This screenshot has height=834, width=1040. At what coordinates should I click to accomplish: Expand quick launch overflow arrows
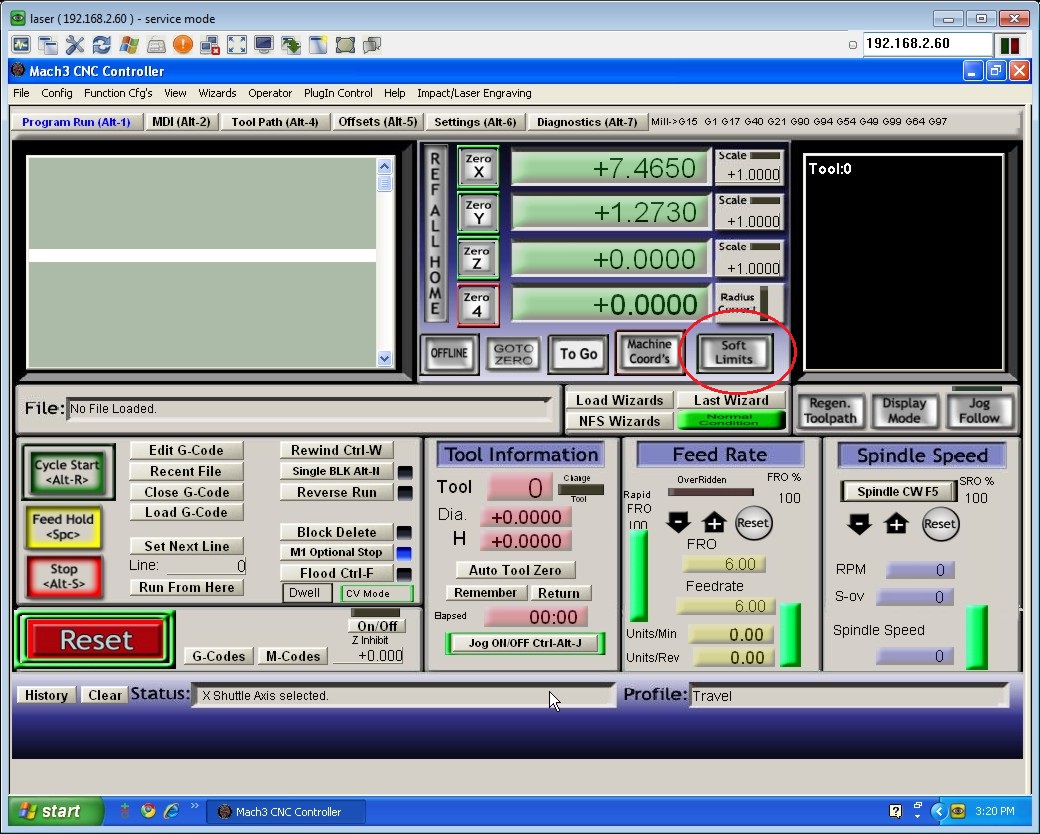[x=194, y=806]
